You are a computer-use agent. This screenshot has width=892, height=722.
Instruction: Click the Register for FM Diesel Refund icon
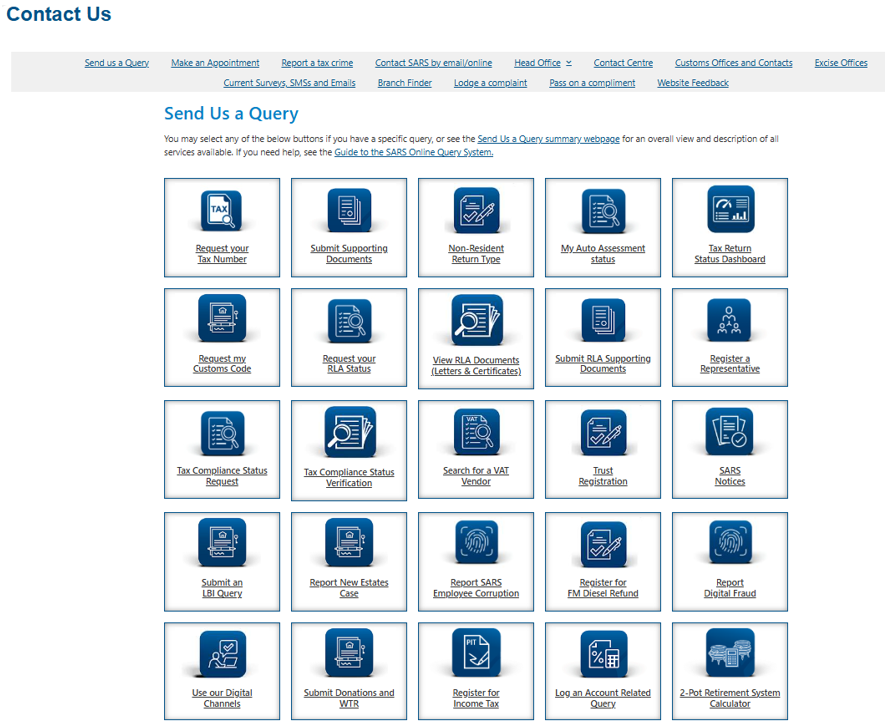coord(603,544)
